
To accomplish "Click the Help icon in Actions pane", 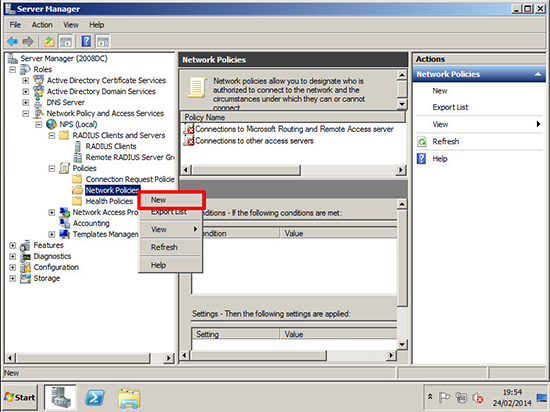I will click(422, 159).
